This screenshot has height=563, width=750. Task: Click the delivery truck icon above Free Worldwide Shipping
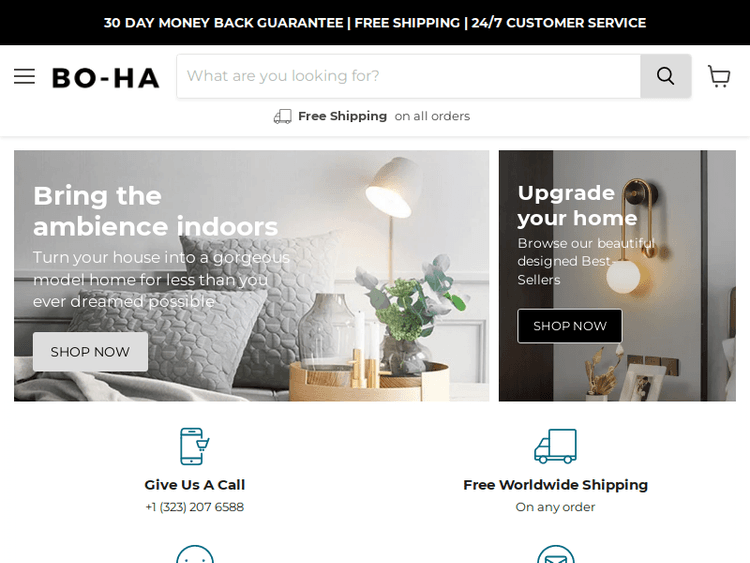[555, 446]
